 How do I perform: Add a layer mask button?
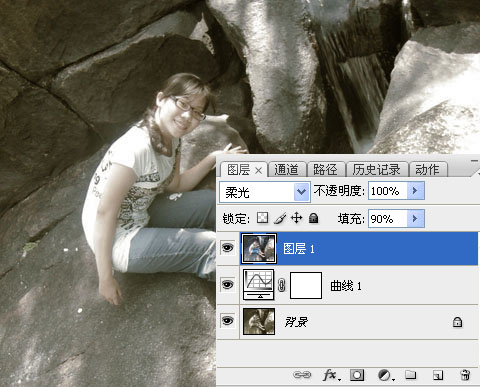[x=357, y=375]
